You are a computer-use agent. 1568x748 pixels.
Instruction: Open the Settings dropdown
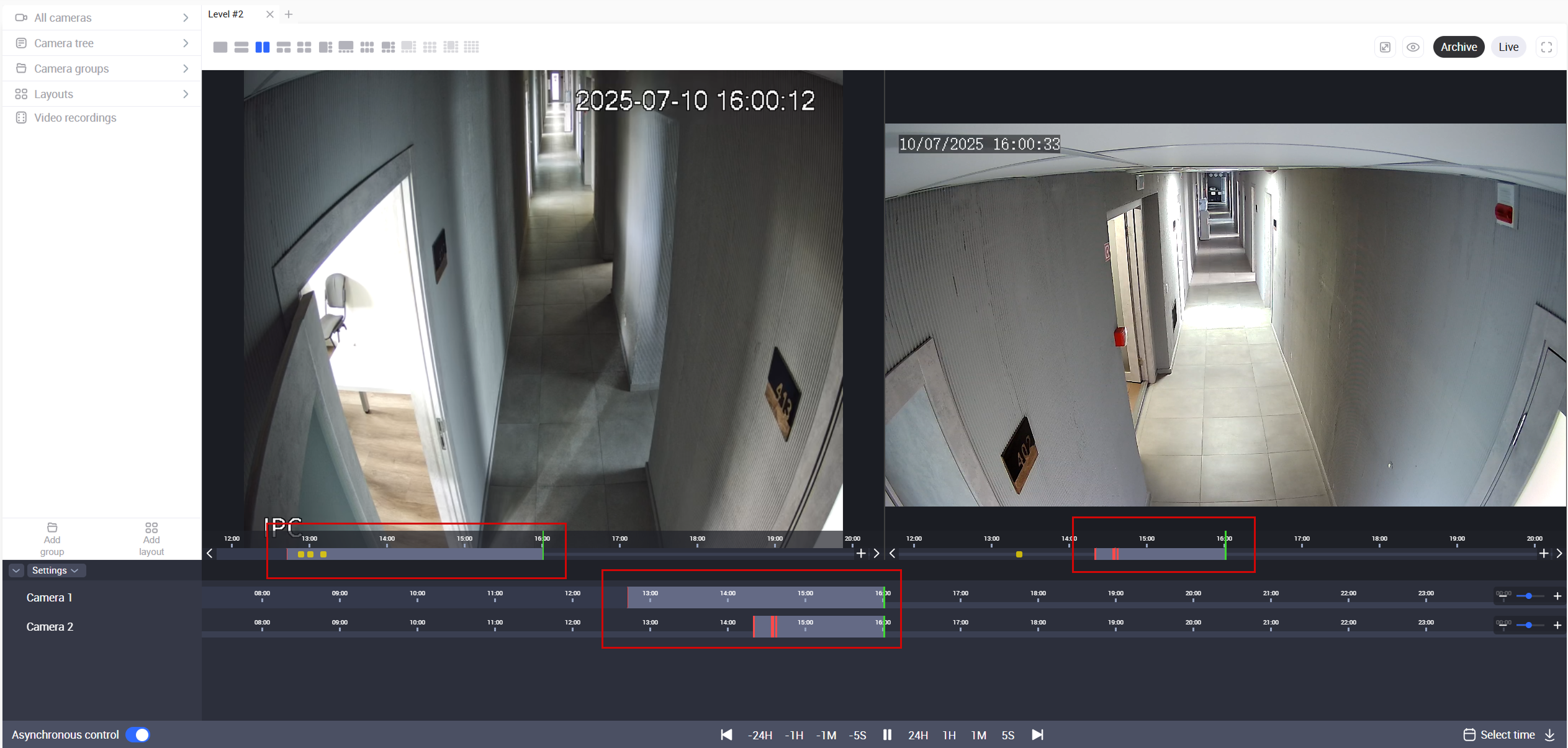coord(55,570)
